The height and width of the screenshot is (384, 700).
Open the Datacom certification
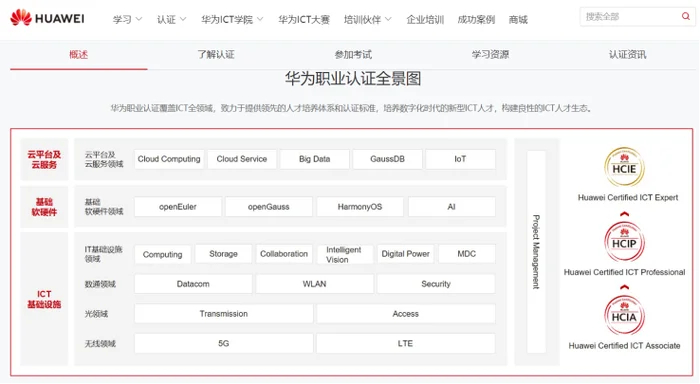[193, 284]
